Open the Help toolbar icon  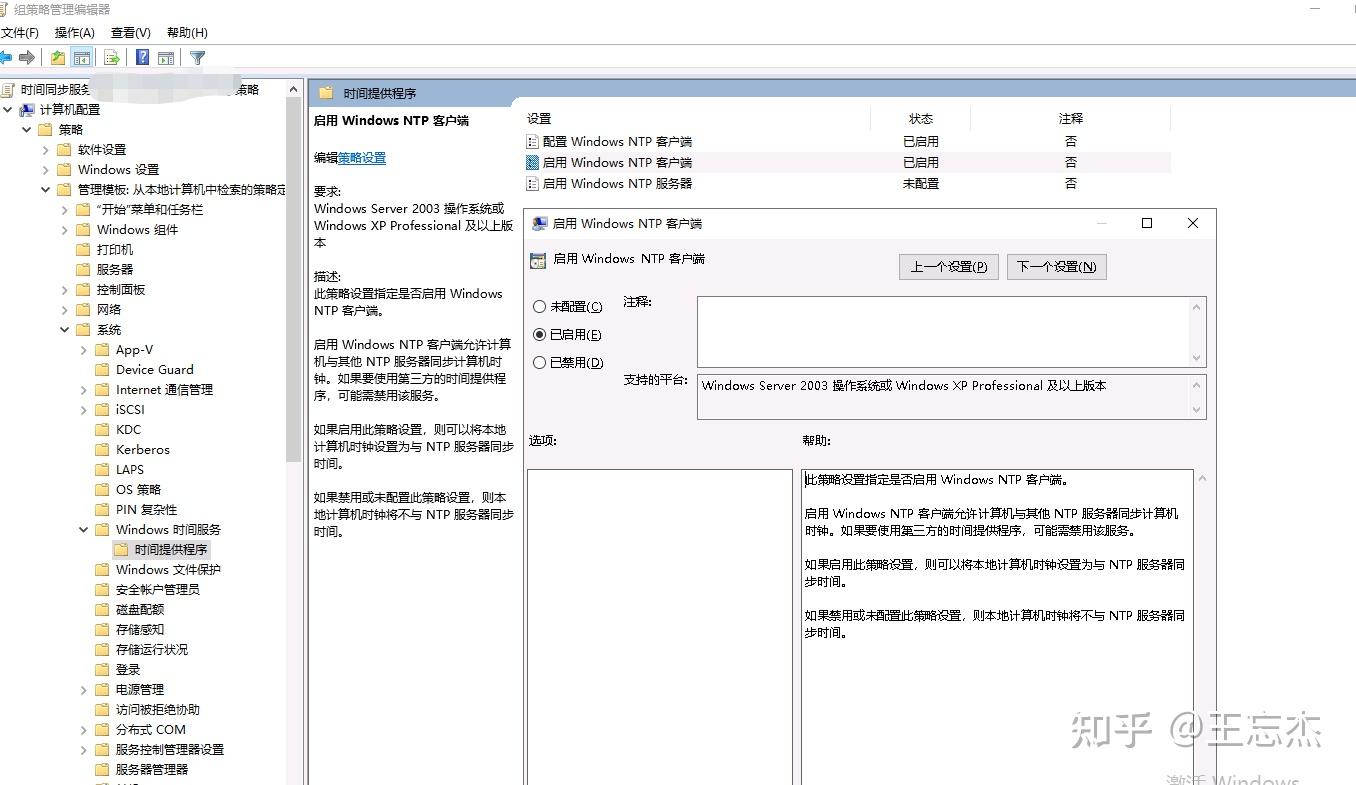(143, 58)
